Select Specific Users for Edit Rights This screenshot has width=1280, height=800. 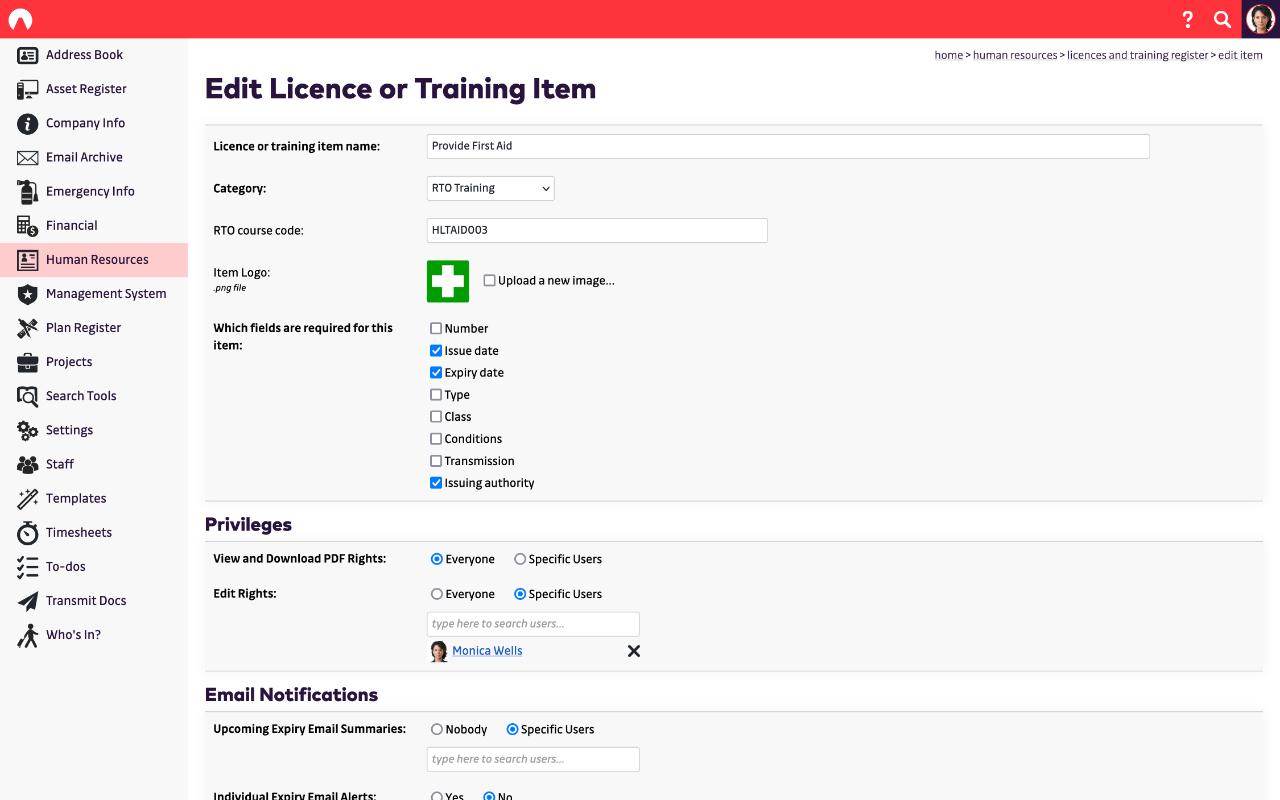point(520,594)
